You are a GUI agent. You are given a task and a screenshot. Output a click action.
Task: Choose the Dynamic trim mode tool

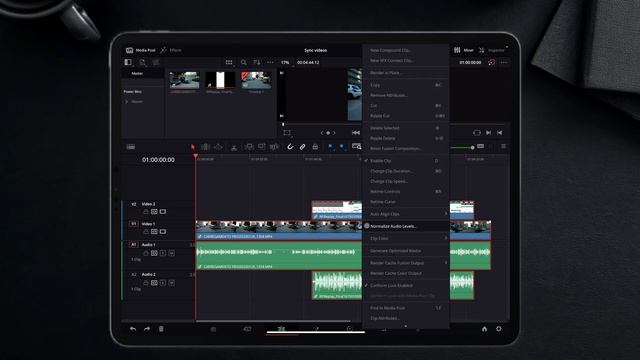click(218, 147)
